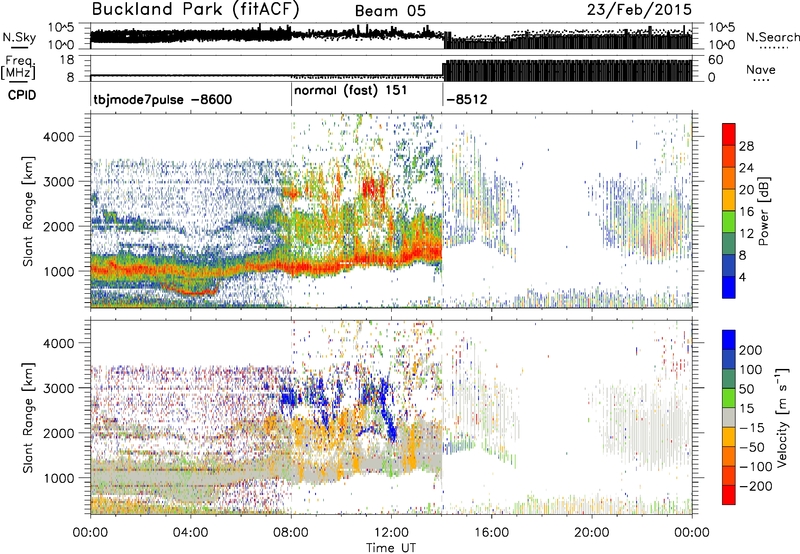Click the velocity panel's "Slant Range [km]" label
The height and width of the screenshot is (554, 800).
coord(28,418)
